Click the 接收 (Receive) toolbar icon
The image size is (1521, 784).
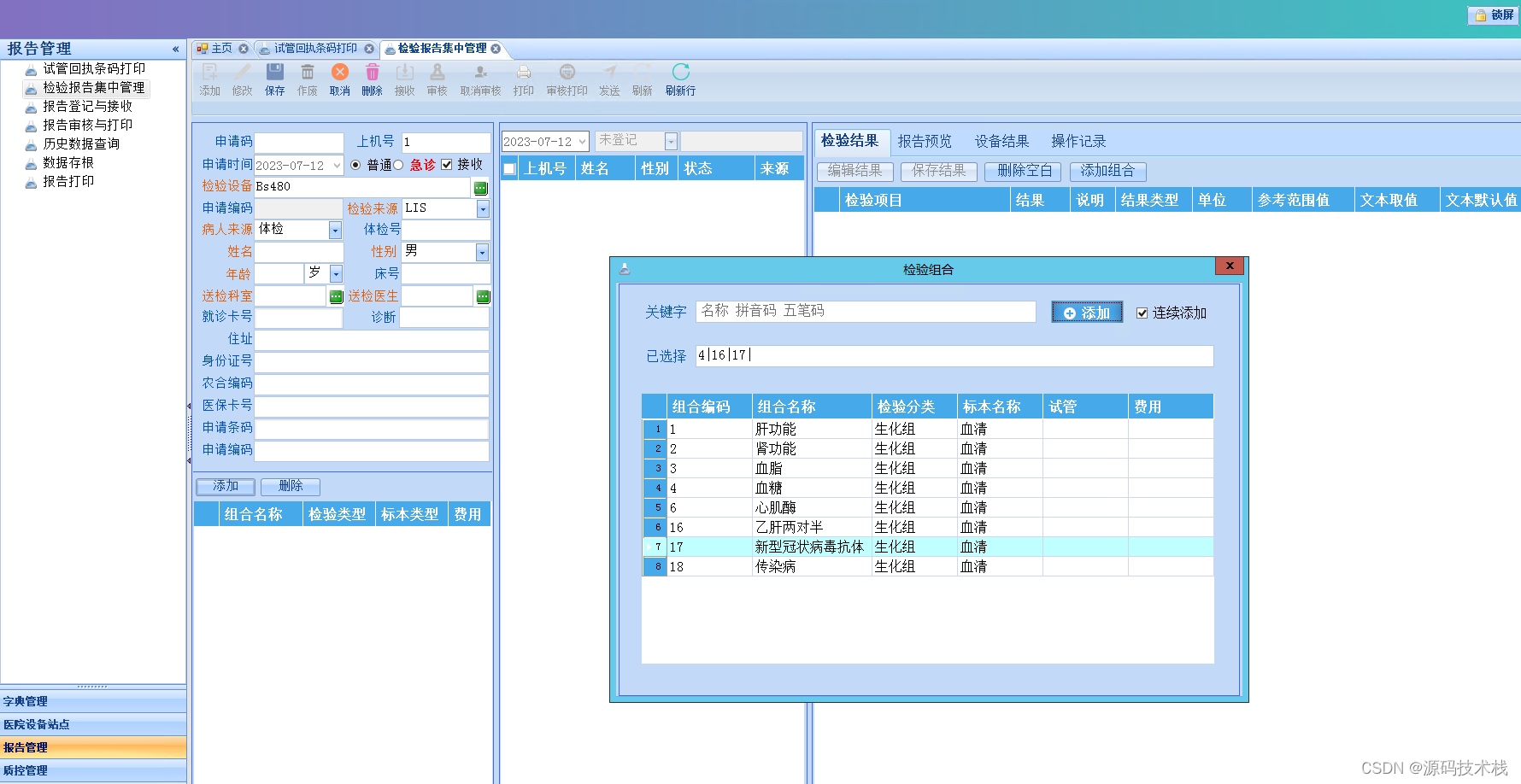(x=404, y=79)
